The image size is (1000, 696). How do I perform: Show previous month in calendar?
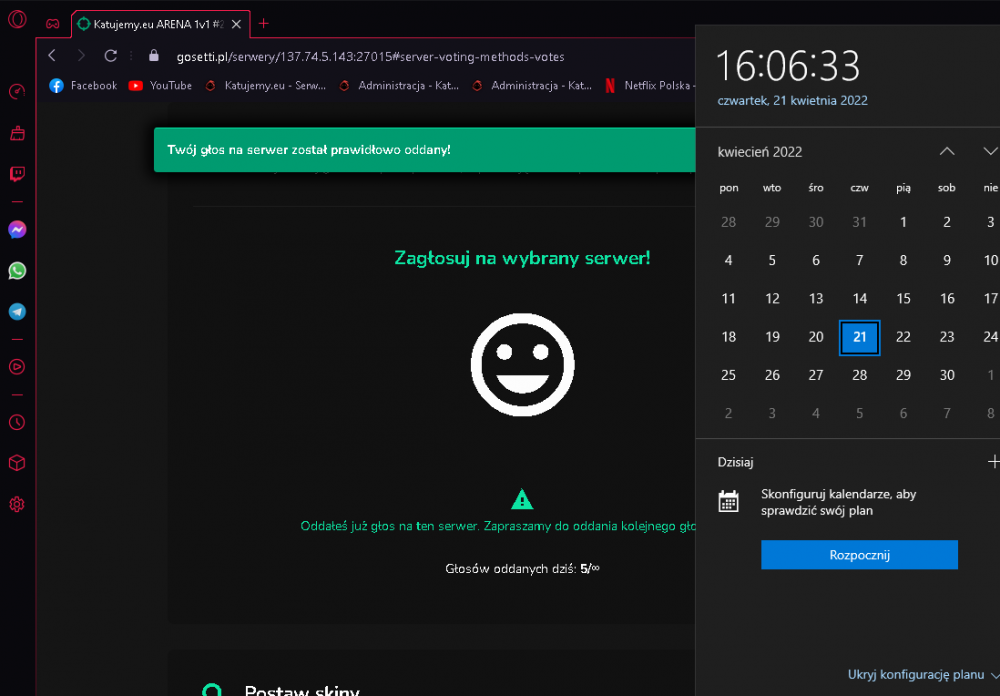pos(947,151)
